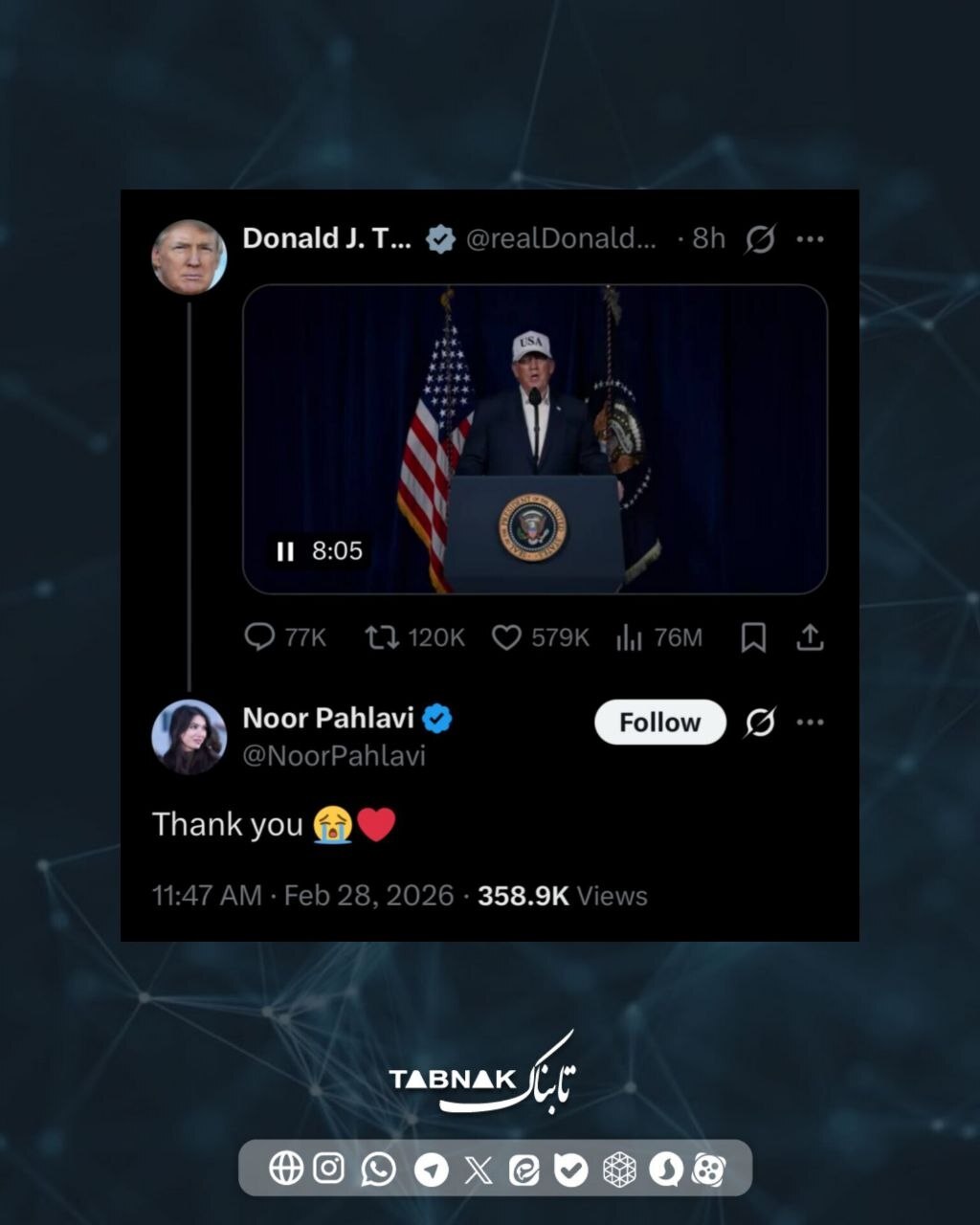Click Donald J. Trump's profile avatar
980x1225 pixels.
pyautogui.click(x=189, y=257)
